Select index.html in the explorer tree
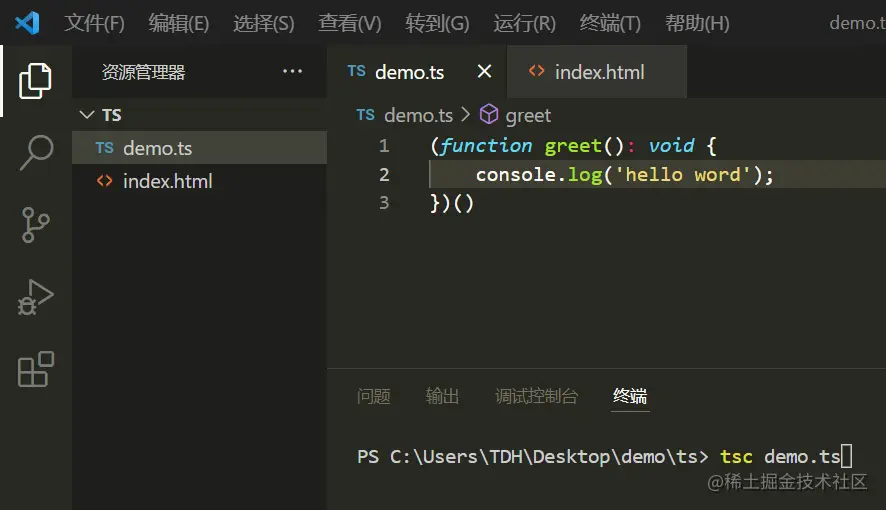 pyautogui.click(x=199, y=181)
